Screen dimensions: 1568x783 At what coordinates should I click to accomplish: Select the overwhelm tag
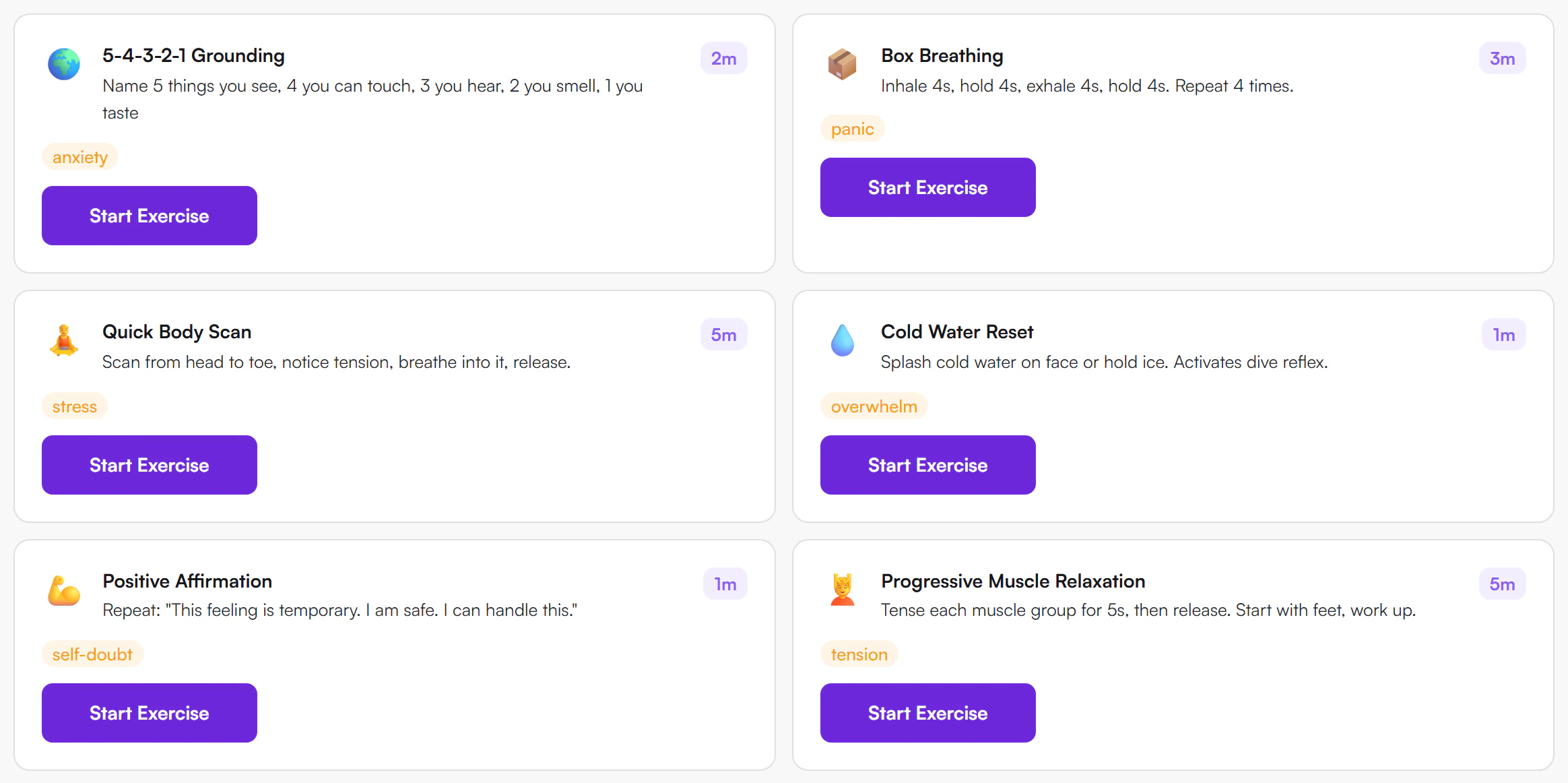874,406
